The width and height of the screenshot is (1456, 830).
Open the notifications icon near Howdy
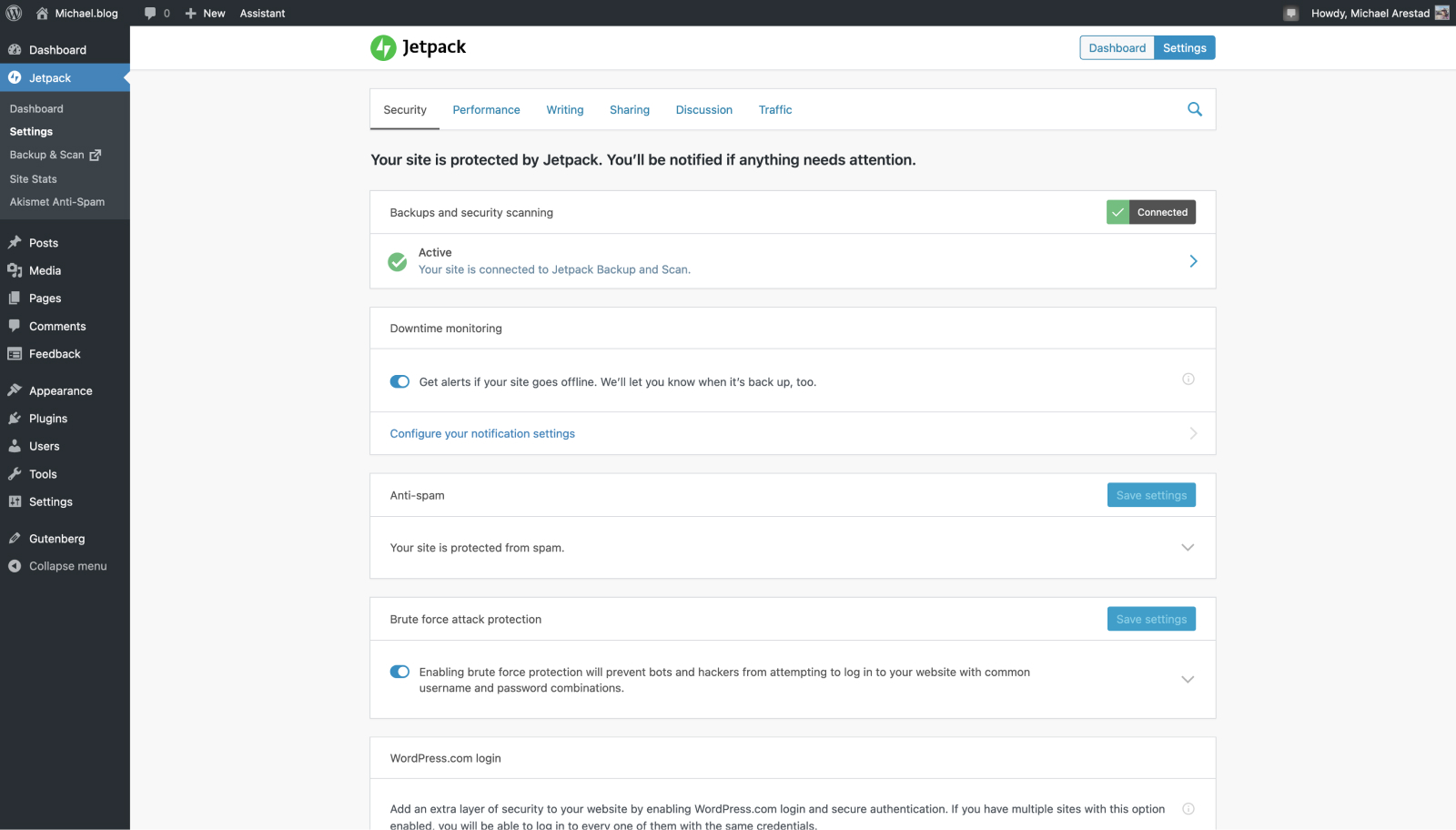[1290, 13]
